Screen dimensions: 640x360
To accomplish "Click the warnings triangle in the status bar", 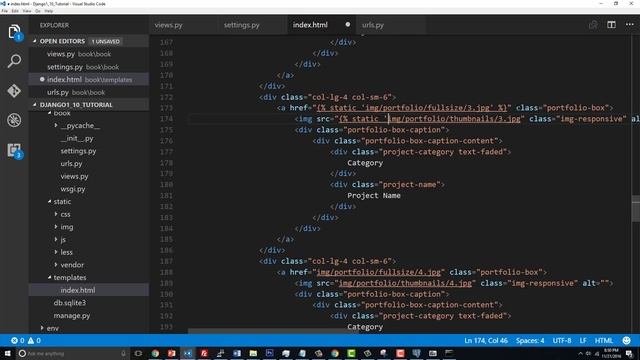I will click(31, 340).
